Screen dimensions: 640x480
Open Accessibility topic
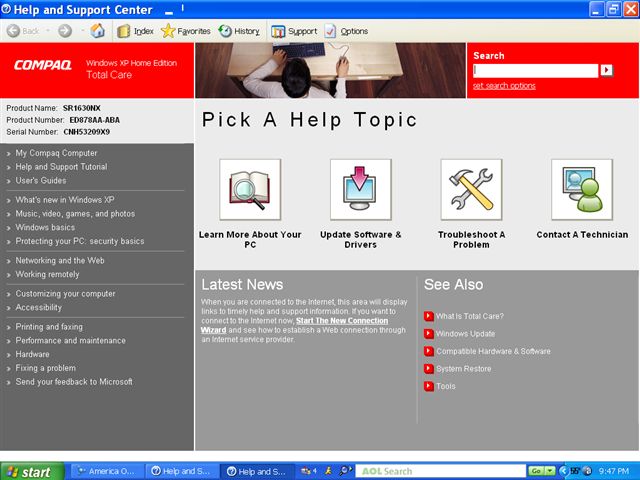coord(39,307)
